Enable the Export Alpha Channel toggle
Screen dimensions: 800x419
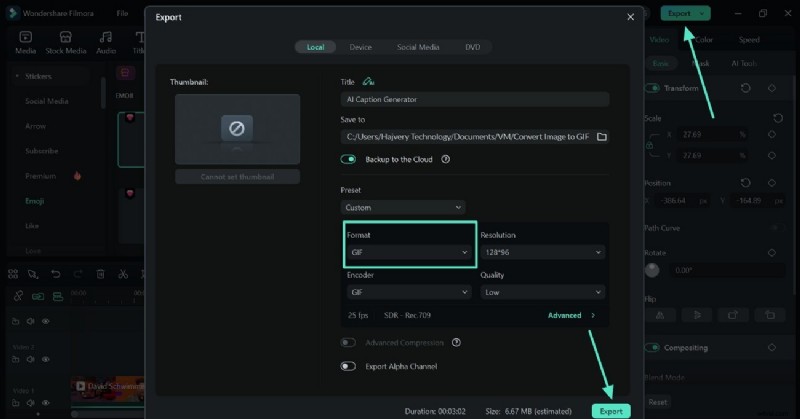[x=349, y=366]
